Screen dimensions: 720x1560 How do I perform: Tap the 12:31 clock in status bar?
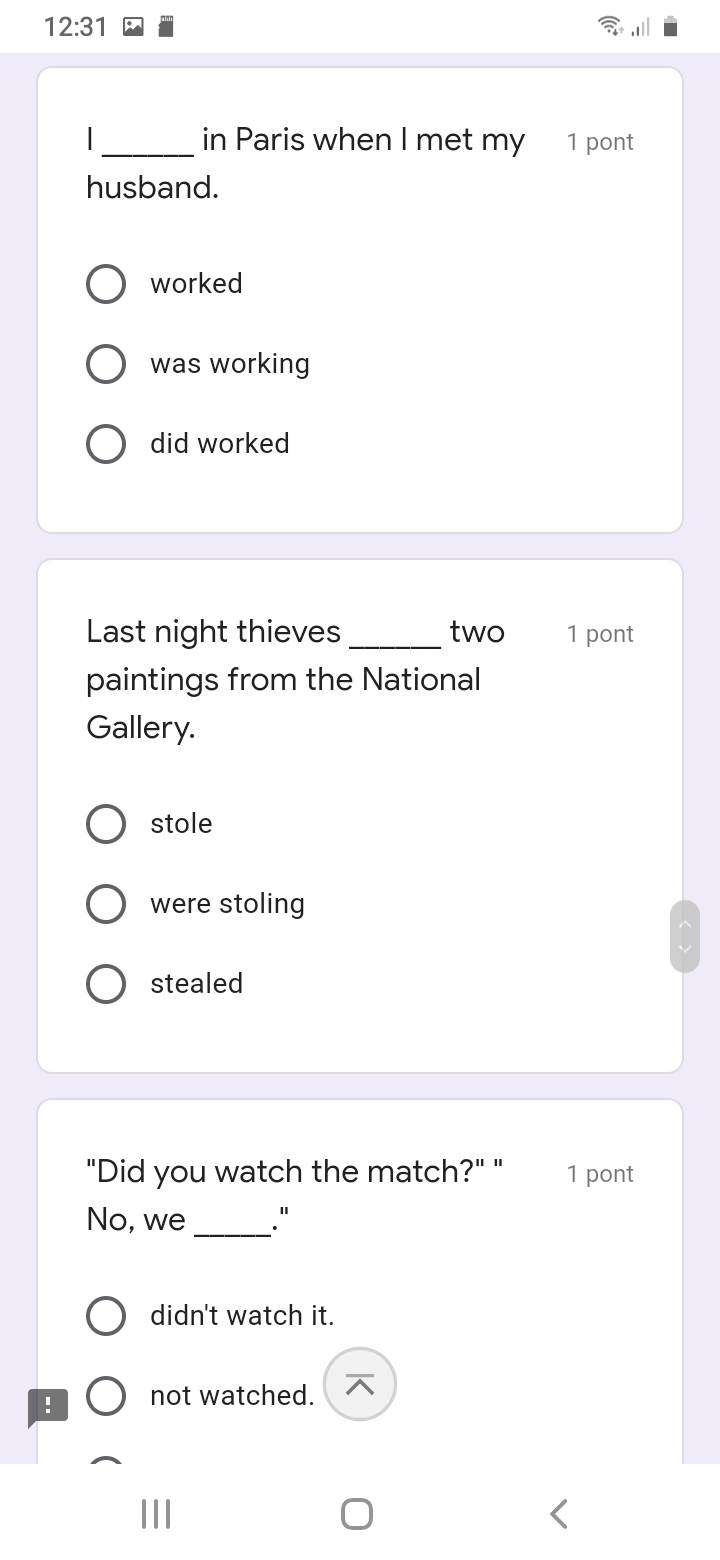click(75, 27)
